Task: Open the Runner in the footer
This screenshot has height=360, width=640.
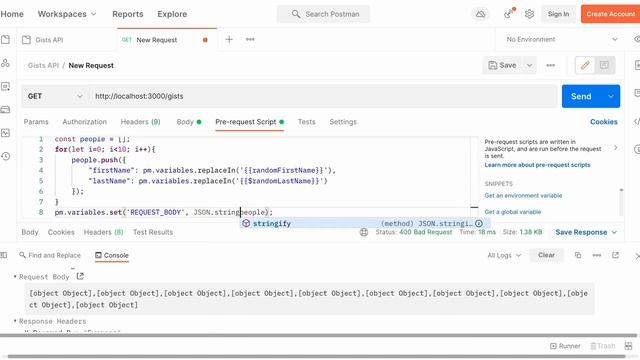Action: click(x=565, y=346)
